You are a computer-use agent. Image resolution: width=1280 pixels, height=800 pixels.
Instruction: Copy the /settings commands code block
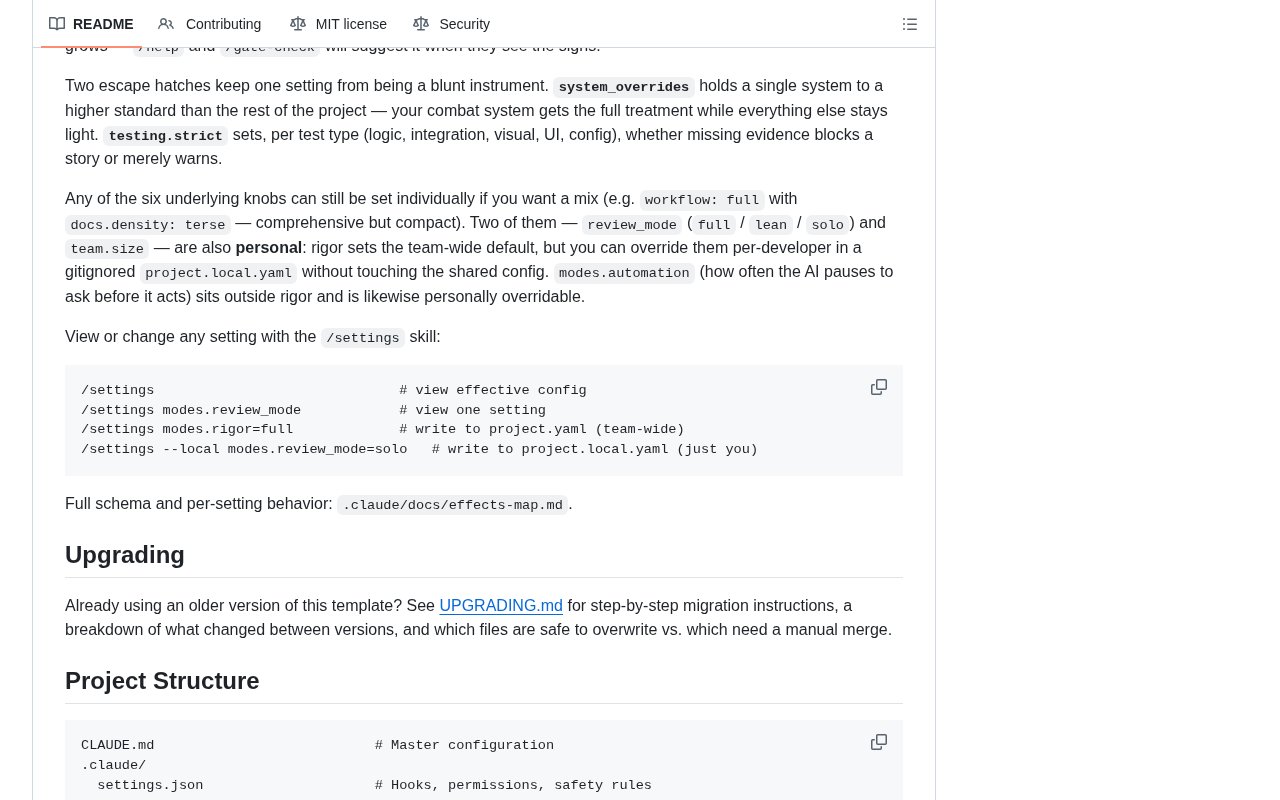point(879,387)
